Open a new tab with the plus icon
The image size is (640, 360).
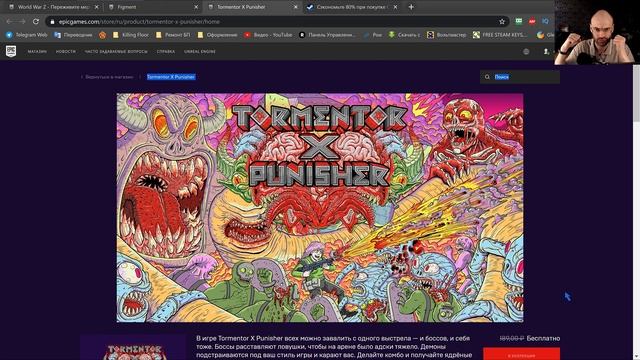click(x=411, y=7)
